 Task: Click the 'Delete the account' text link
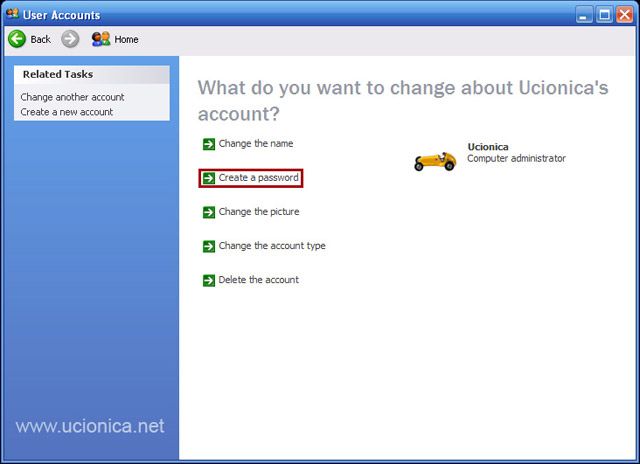tap(259, 280)
